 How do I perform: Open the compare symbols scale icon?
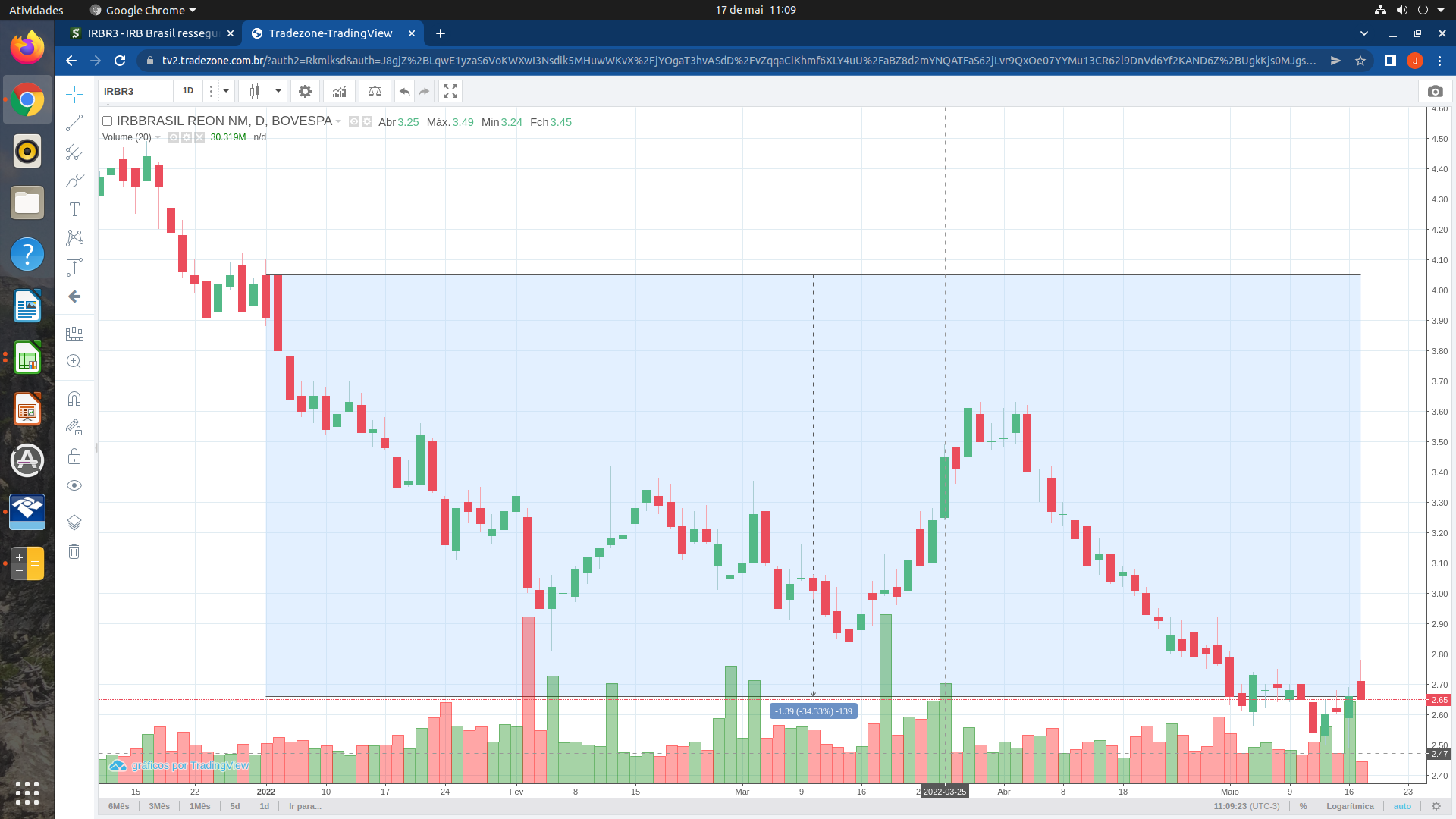(375, 91)
